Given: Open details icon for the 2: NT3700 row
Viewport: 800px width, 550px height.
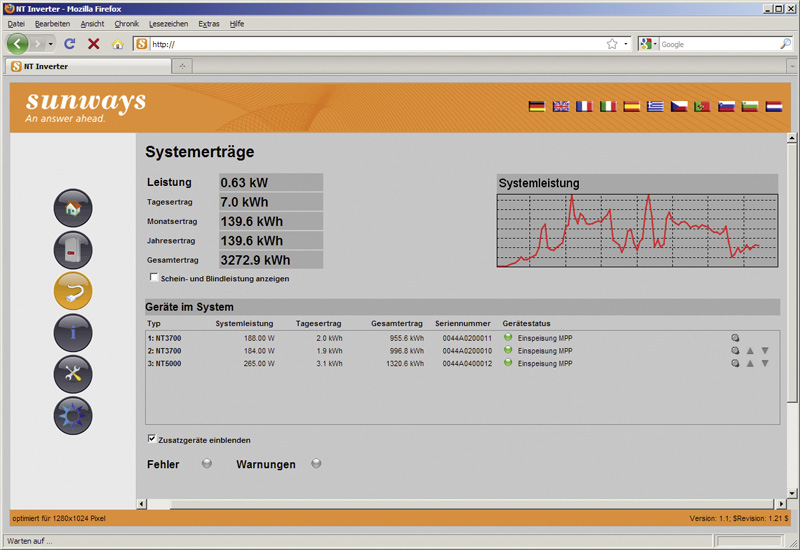Looking at the screenshot, I should 735,351.
